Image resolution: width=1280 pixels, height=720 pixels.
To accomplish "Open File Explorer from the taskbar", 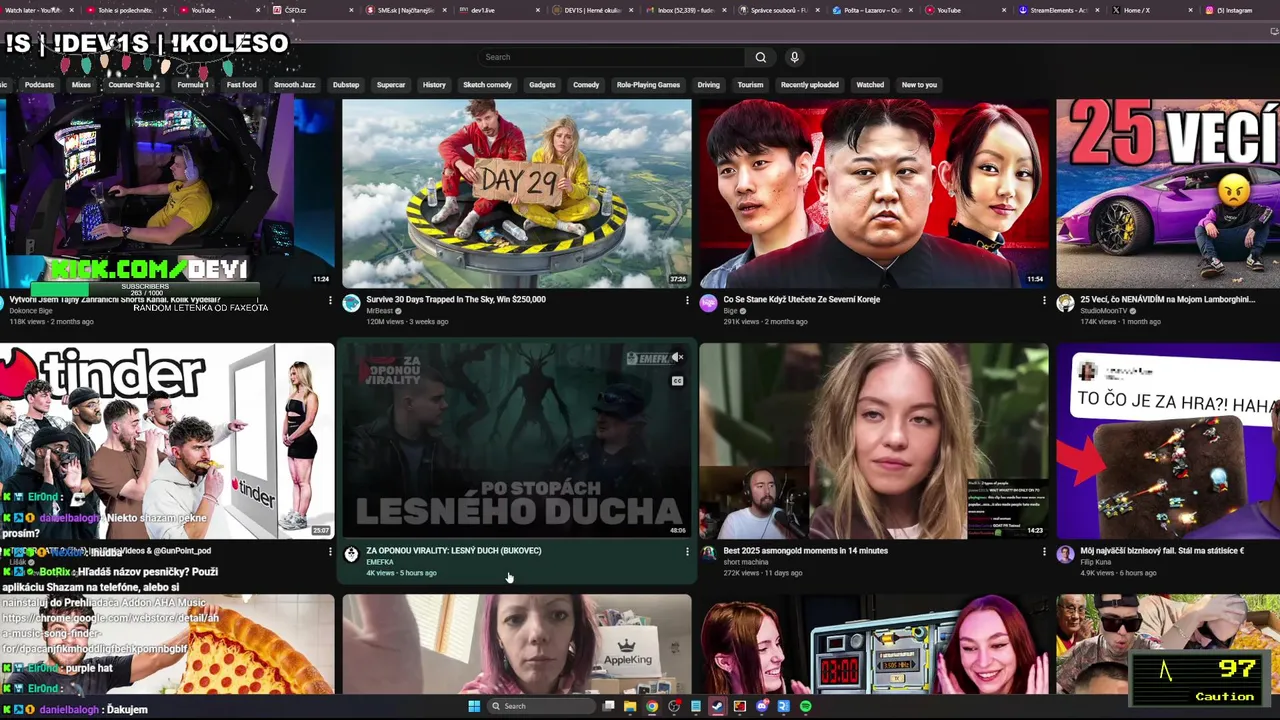I will (630, 706).
